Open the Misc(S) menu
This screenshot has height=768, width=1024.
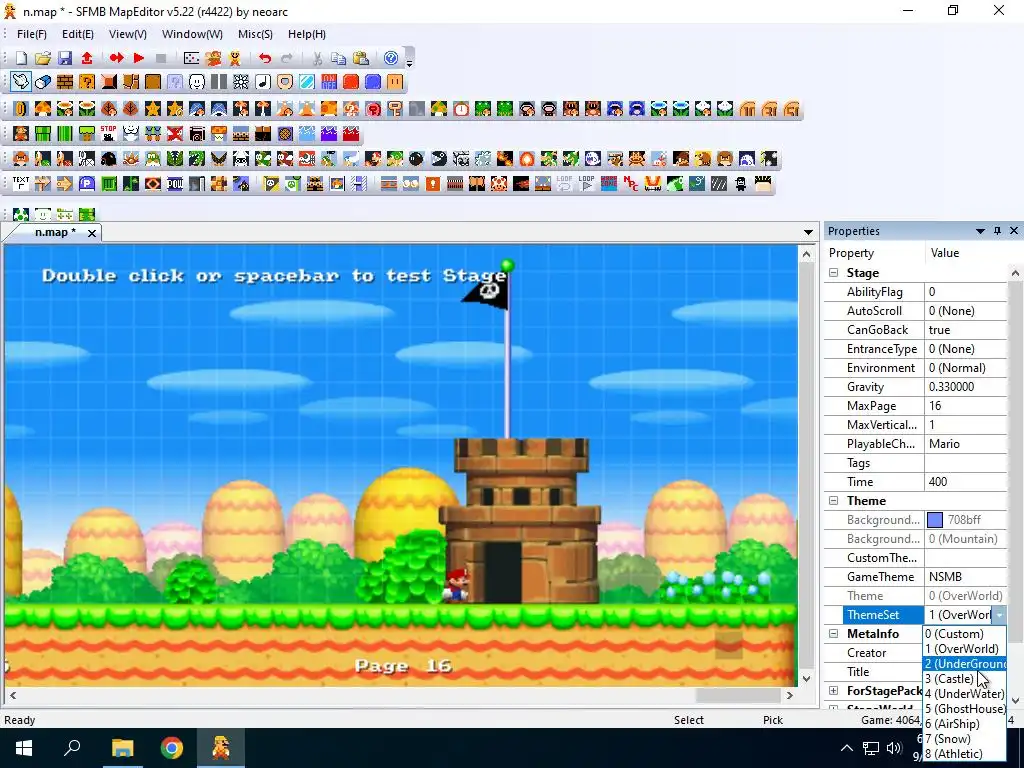click(x=255, y=34)
